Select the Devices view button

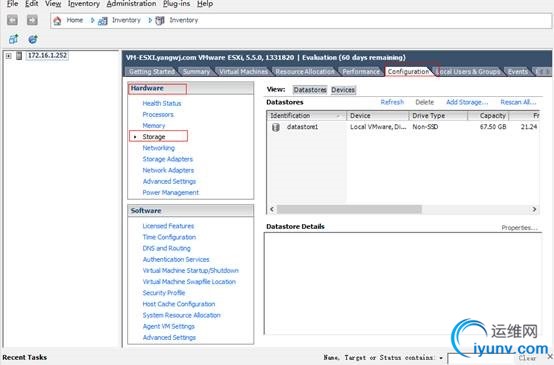(343, 90)
